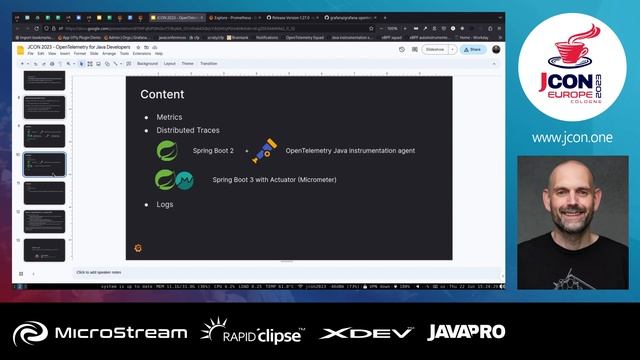Toggle grid view icon below the filmstrip
This screenshot has width=640, height=360.
point(21,273)
